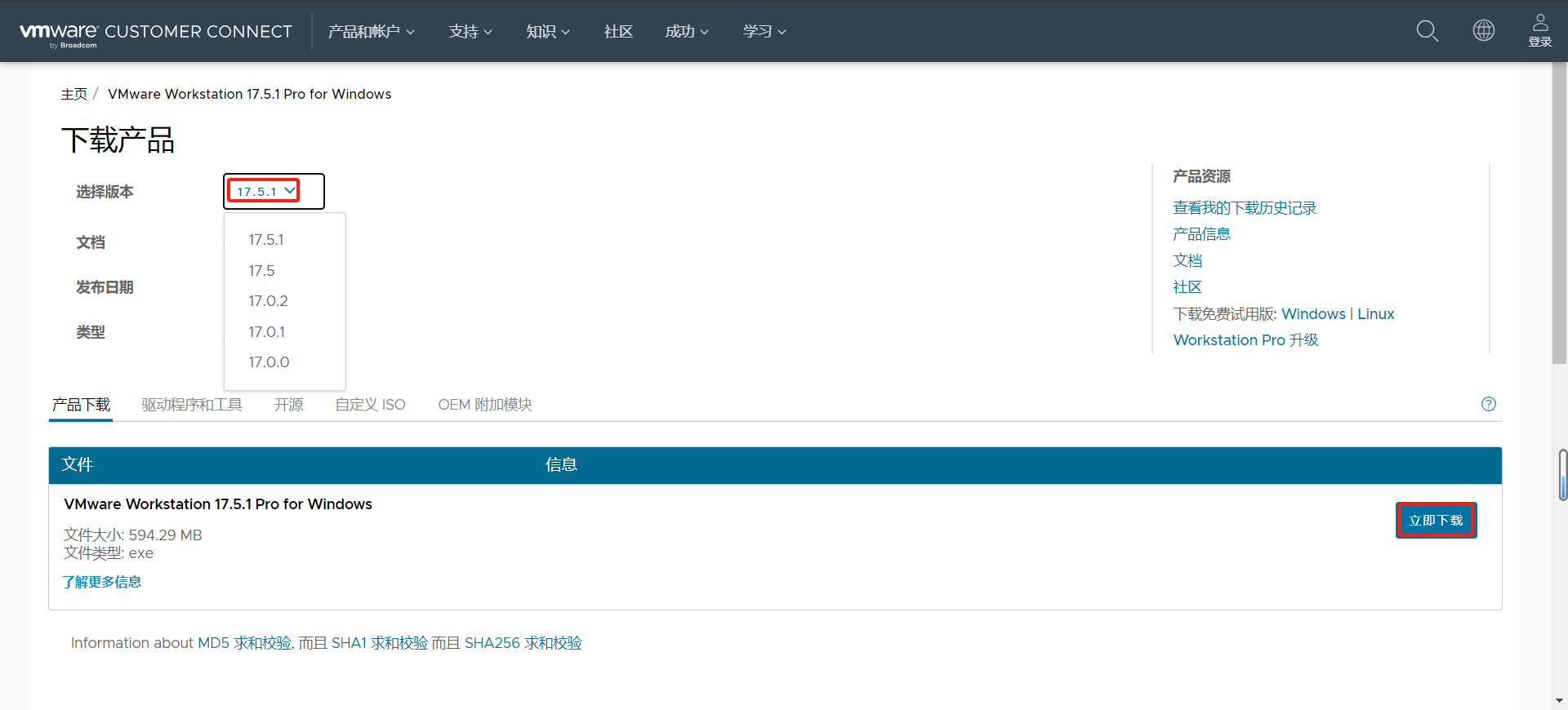
Task: Click the 立即下载 button
Action: point(1435,520)
